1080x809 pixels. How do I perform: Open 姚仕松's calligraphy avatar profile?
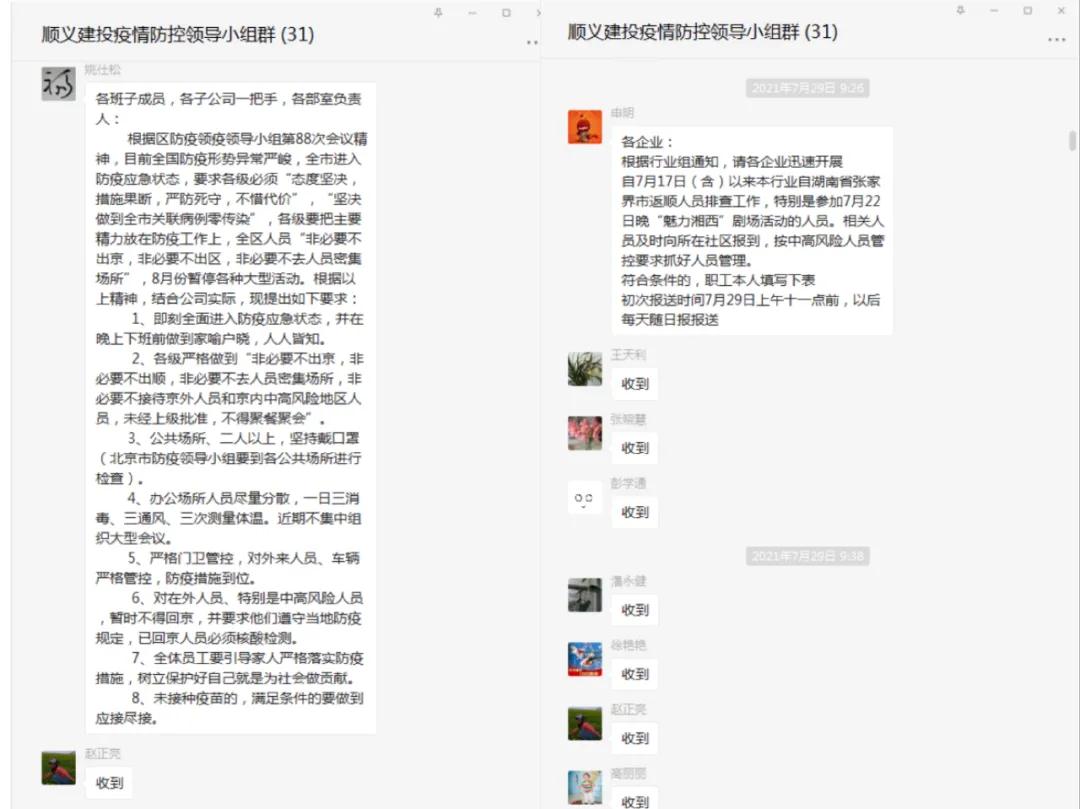tap(58, 83)
